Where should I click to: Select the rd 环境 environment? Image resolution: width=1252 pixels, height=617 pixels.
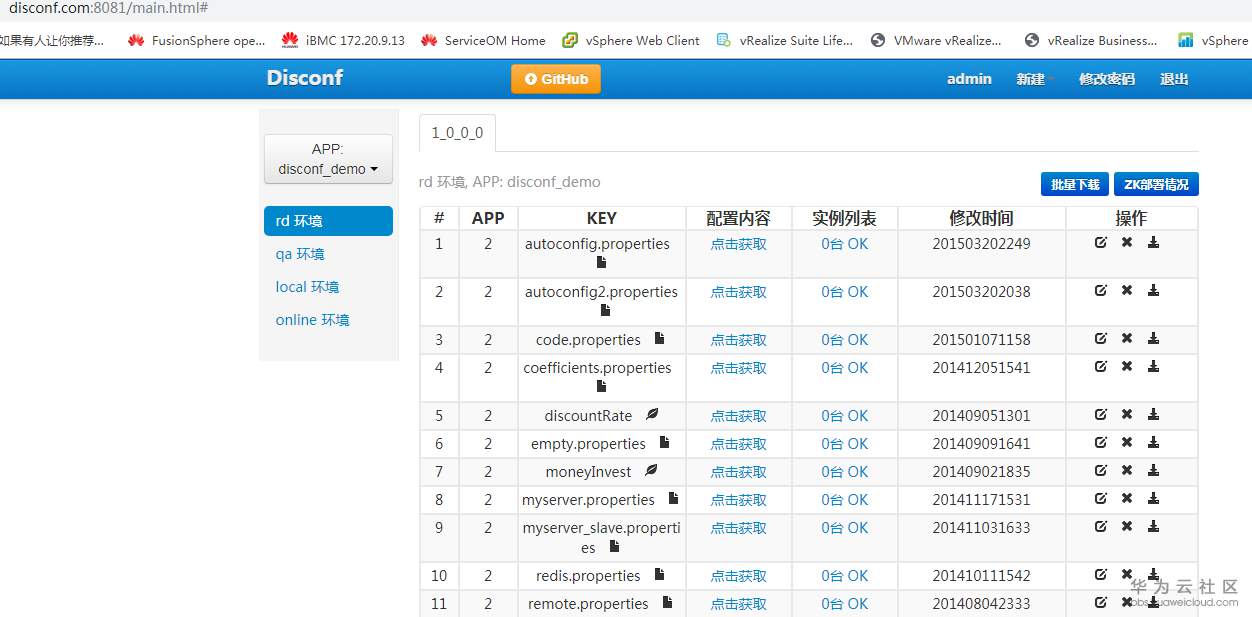click(328, 221)
